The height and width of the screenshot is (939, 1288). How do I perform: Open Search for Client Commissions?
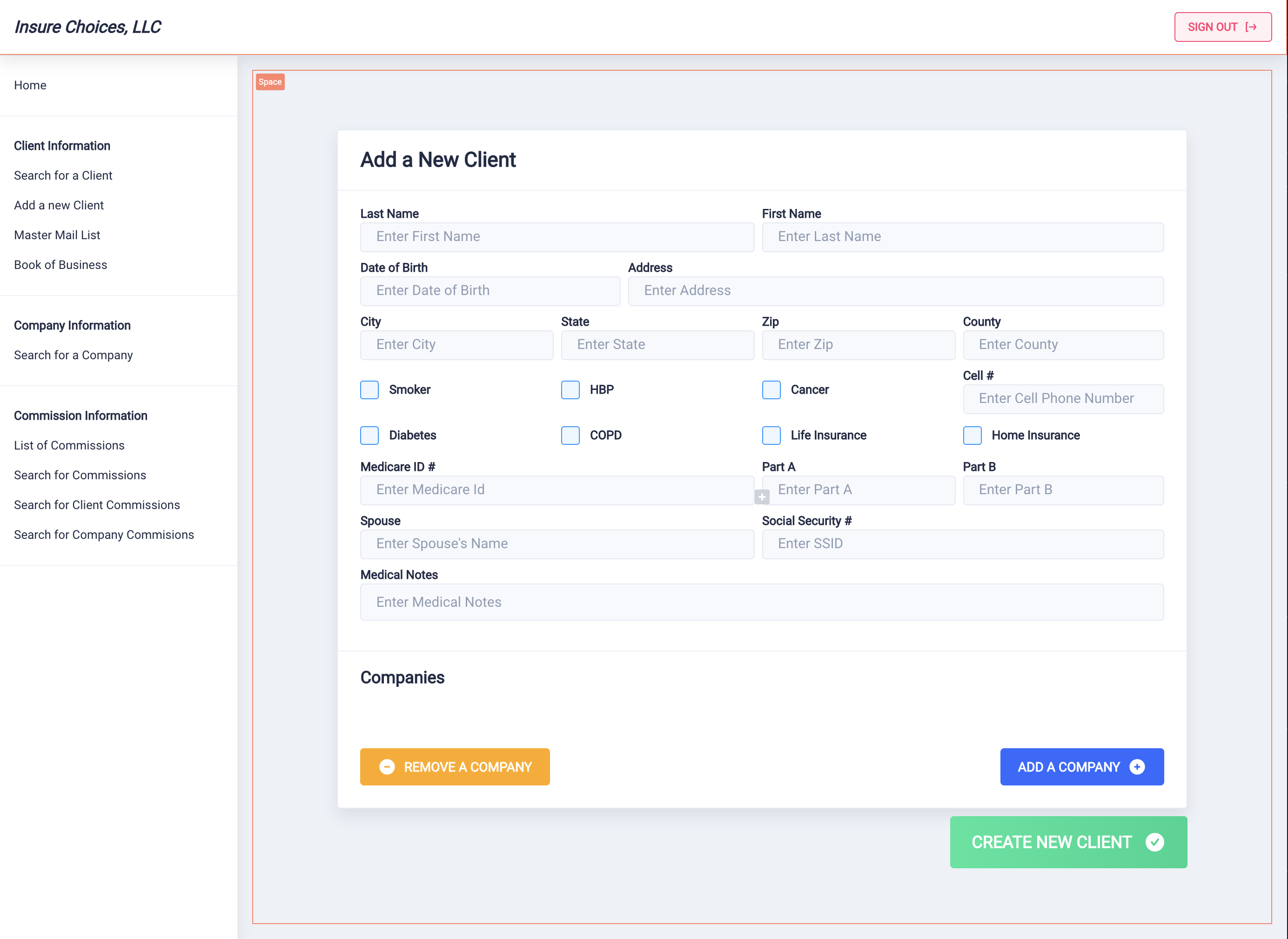coord(97,505)
